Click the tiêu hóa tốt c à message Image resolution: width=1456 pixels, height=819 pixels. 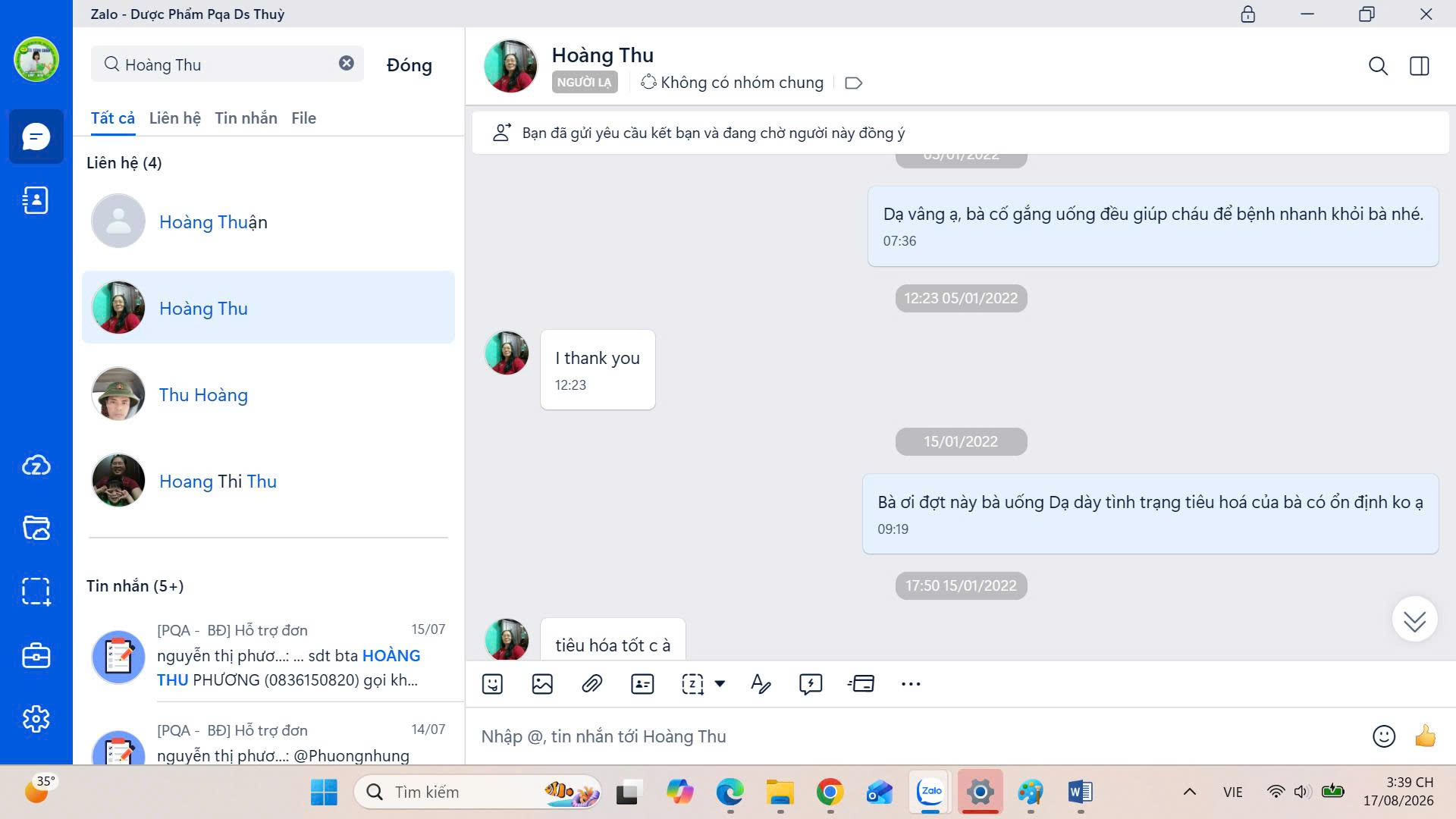(x=613, y=639)
